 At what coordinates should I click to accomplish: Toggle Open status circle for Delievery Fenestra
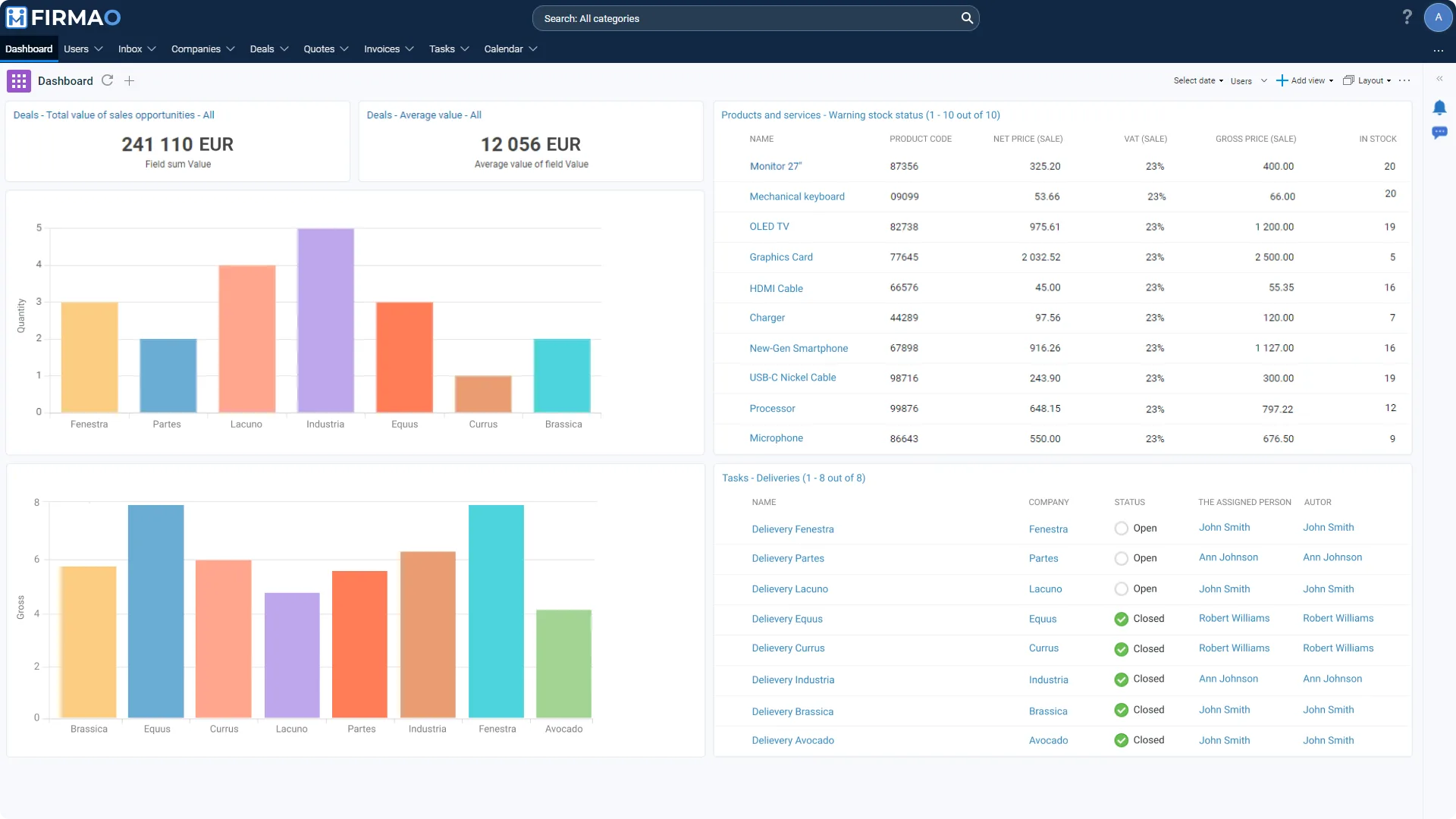[1121, 529]
